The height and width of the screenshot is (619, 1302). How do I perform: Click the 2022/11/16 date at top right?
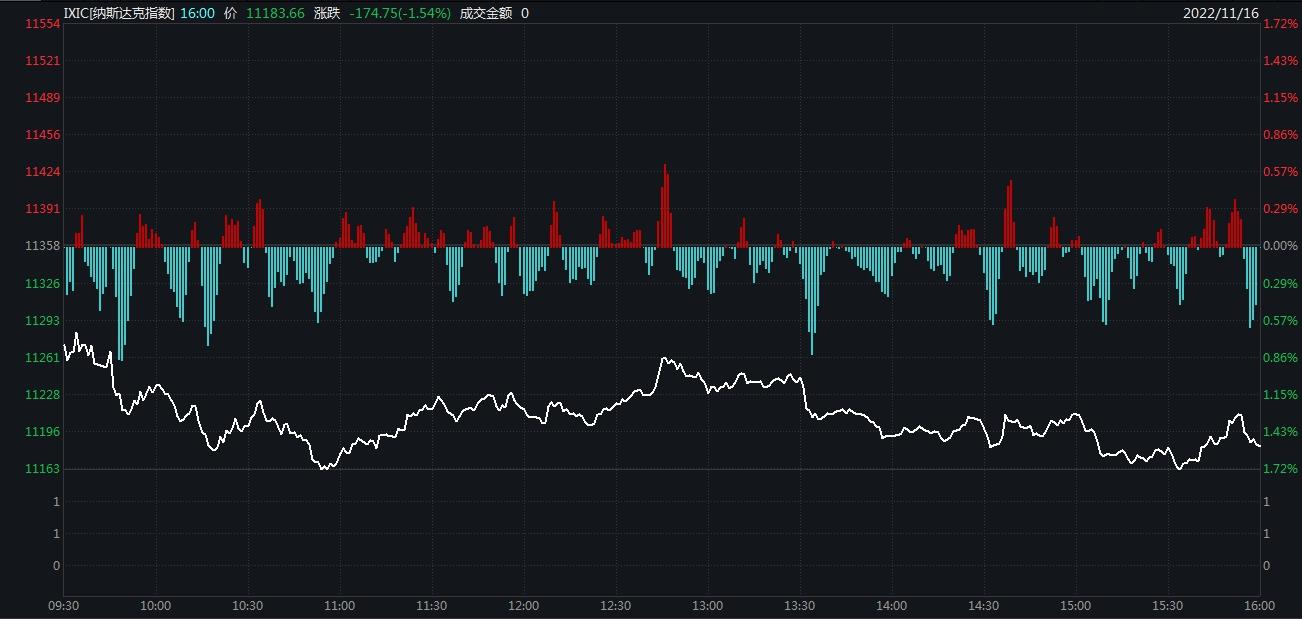click(x=1220, y=13)
